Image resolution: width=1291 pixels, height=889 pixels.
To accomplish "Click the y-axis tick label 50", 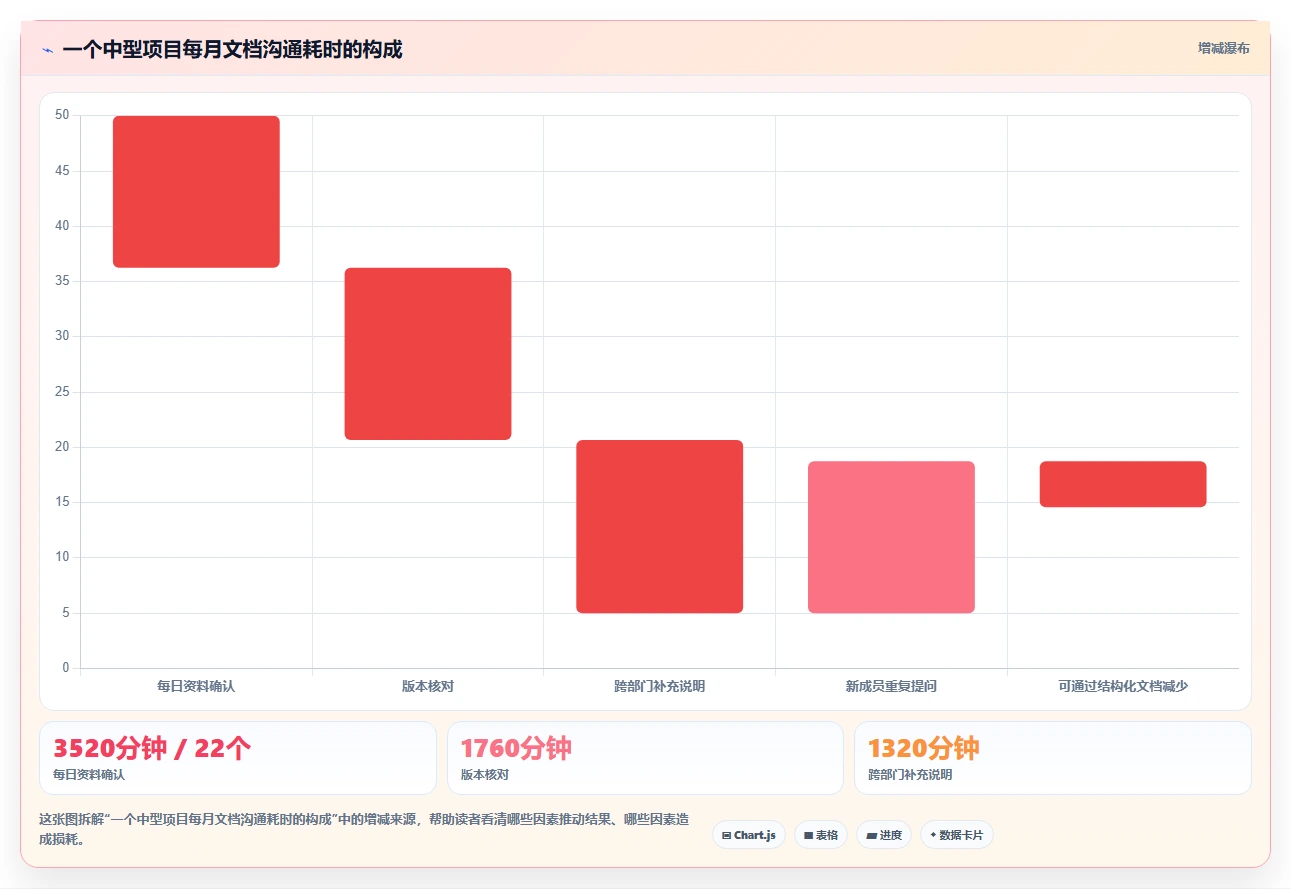I will [x=62, y=115].
